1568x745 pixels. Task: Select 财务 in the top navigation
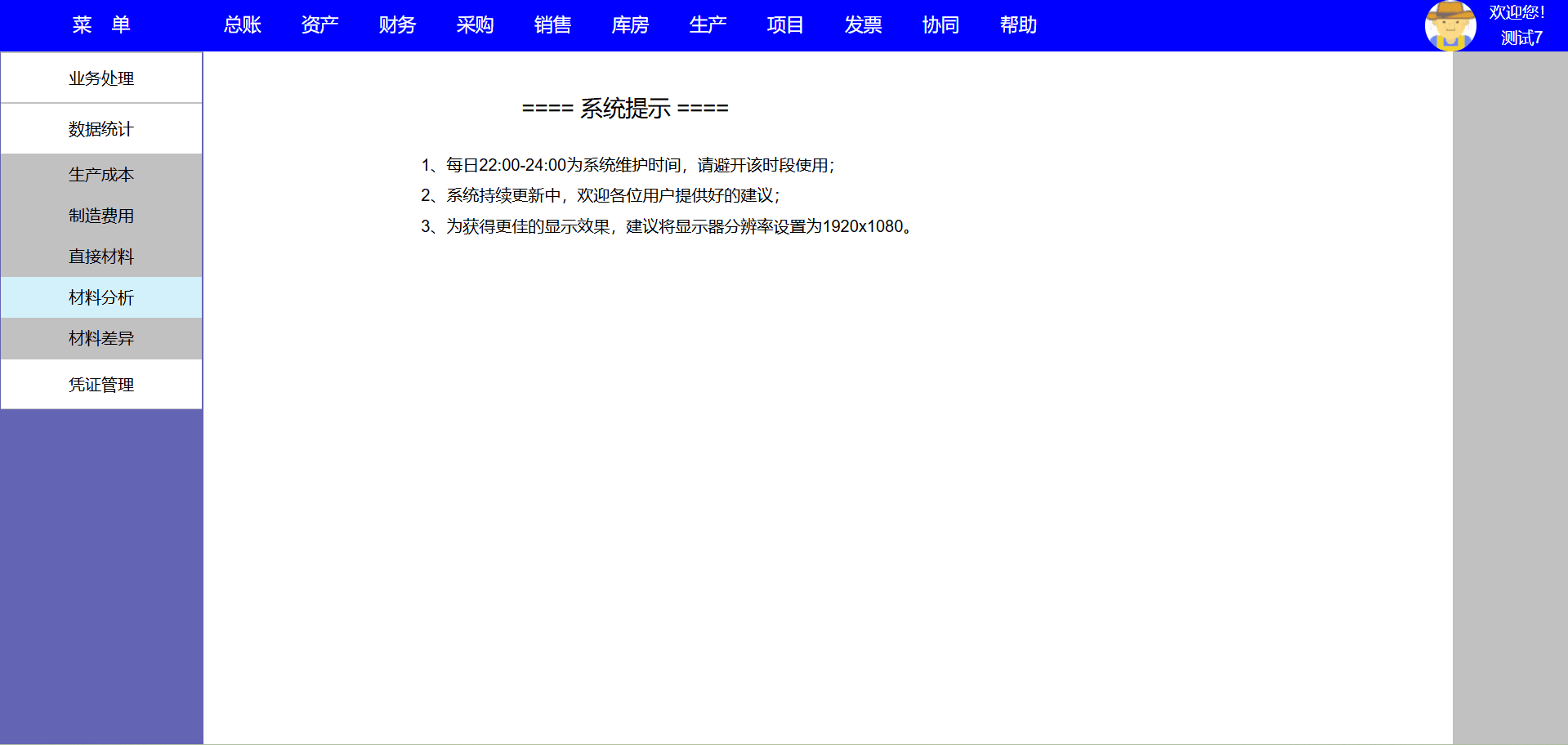(x=398, y=25)
